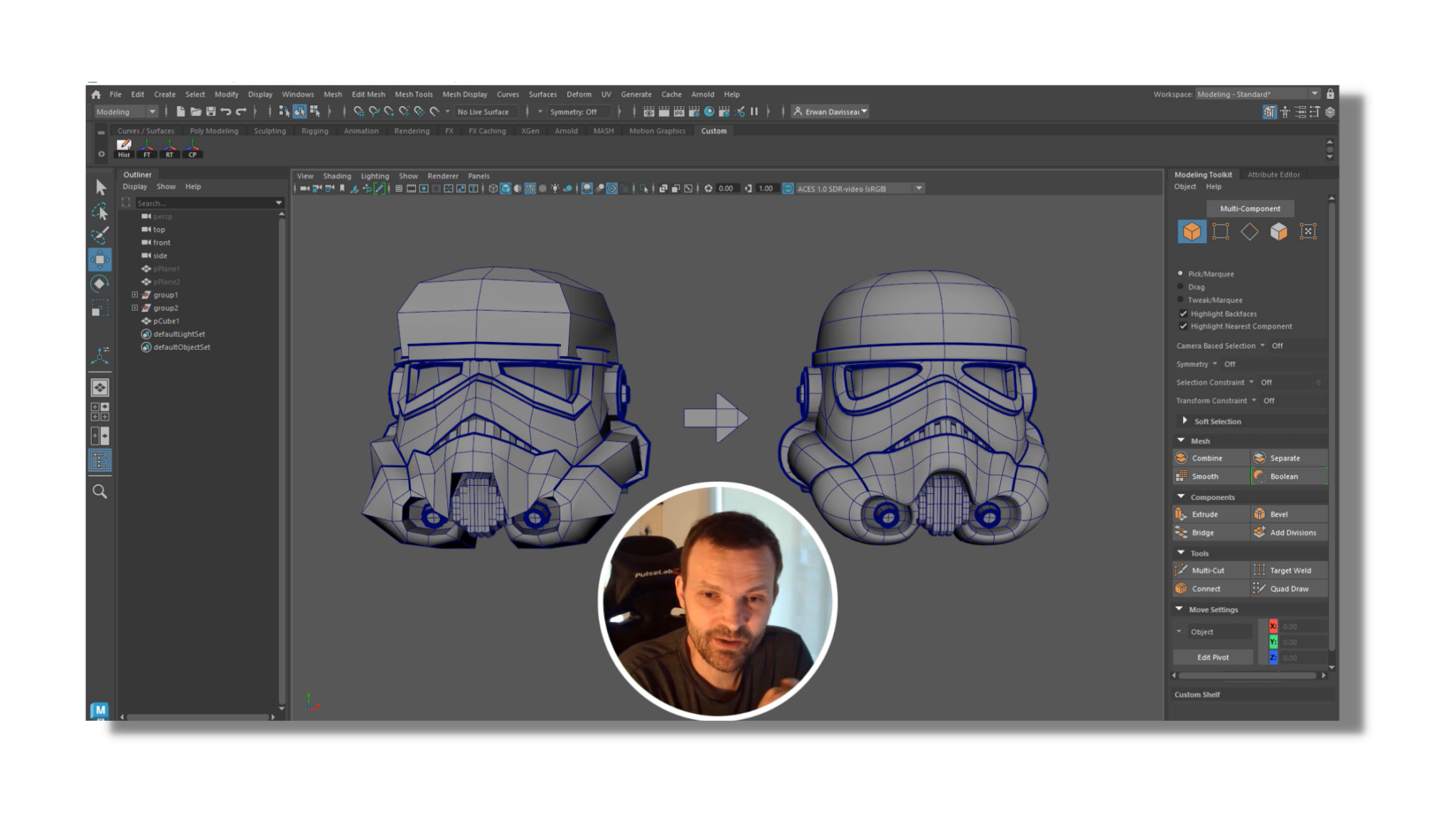Click the Hist shelf button
1456x819 pixels.
point(124,148)
